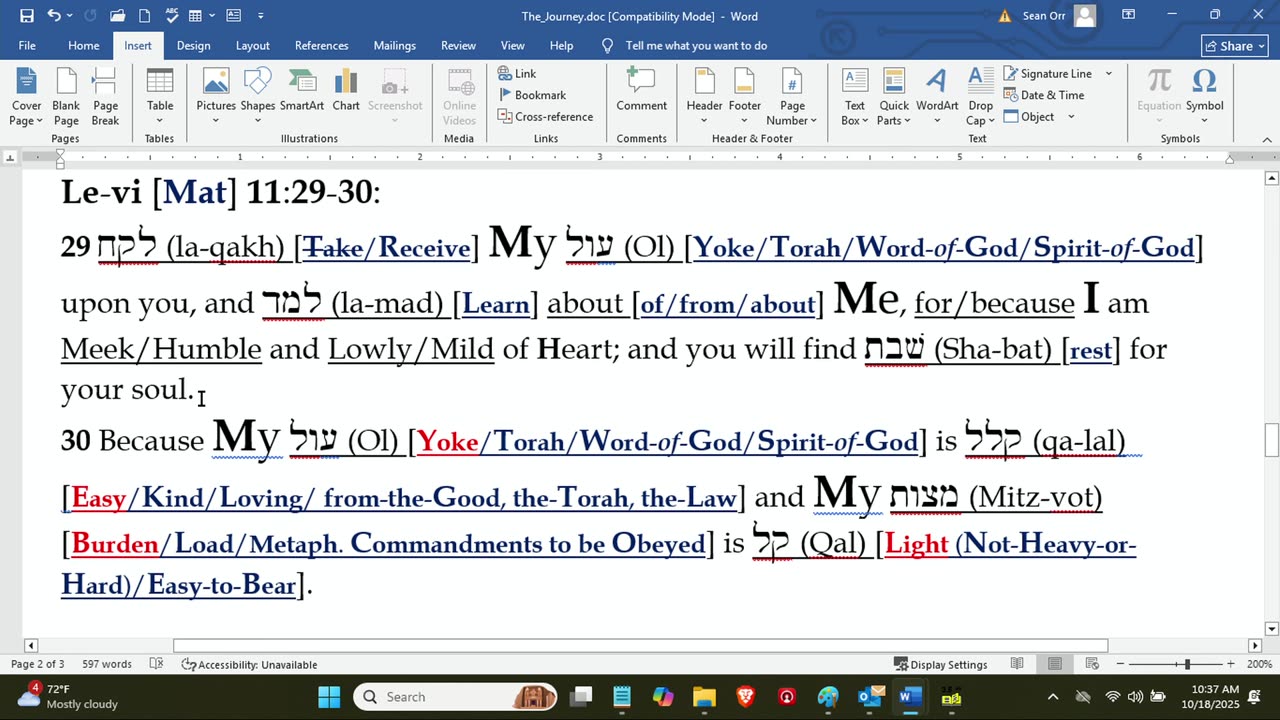Open Copilot from the taskbar

tap(663, 697)
